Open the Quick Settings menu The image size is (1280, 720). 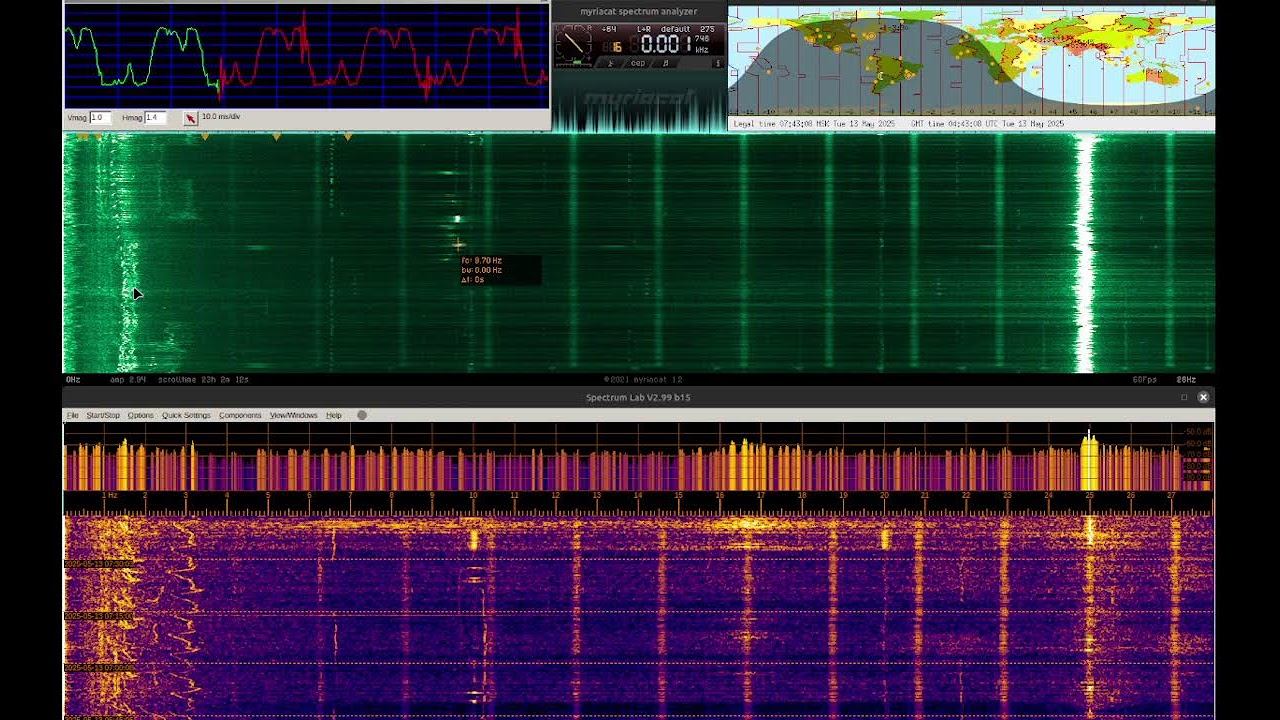(186, 415)
